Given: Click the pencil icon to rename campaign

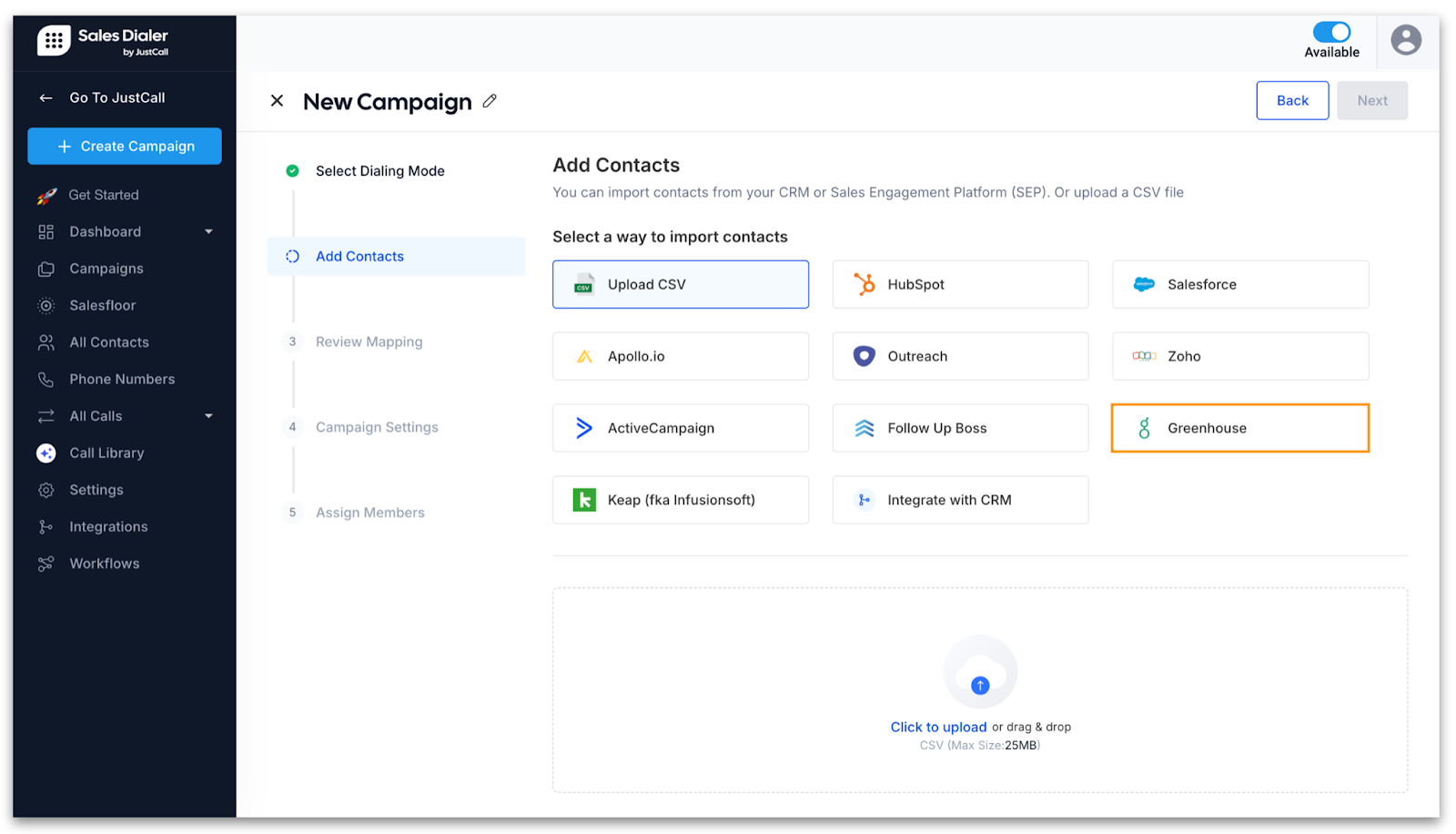Looking at the screenshot, I should click(490, 101).
